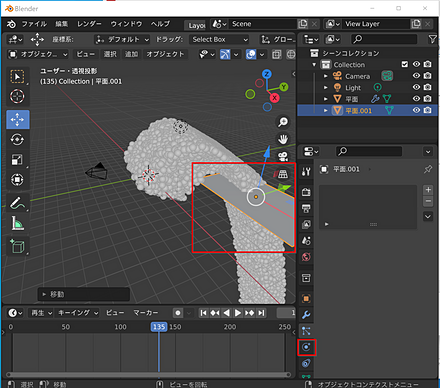Select the Measure tool
The image size is (440, 388).
[x=18, y=223]
